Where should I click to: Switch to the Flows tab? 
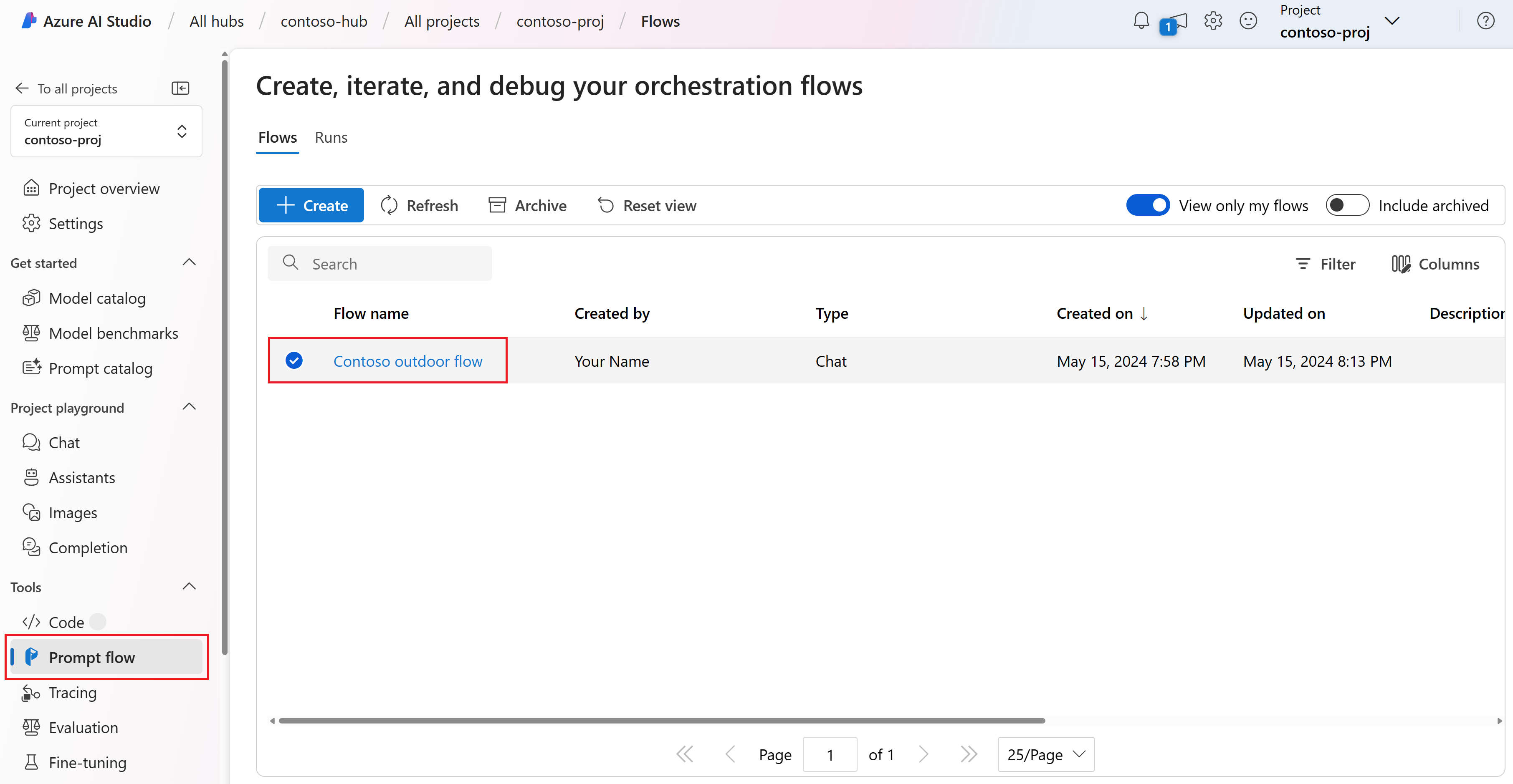pos(277,137)
